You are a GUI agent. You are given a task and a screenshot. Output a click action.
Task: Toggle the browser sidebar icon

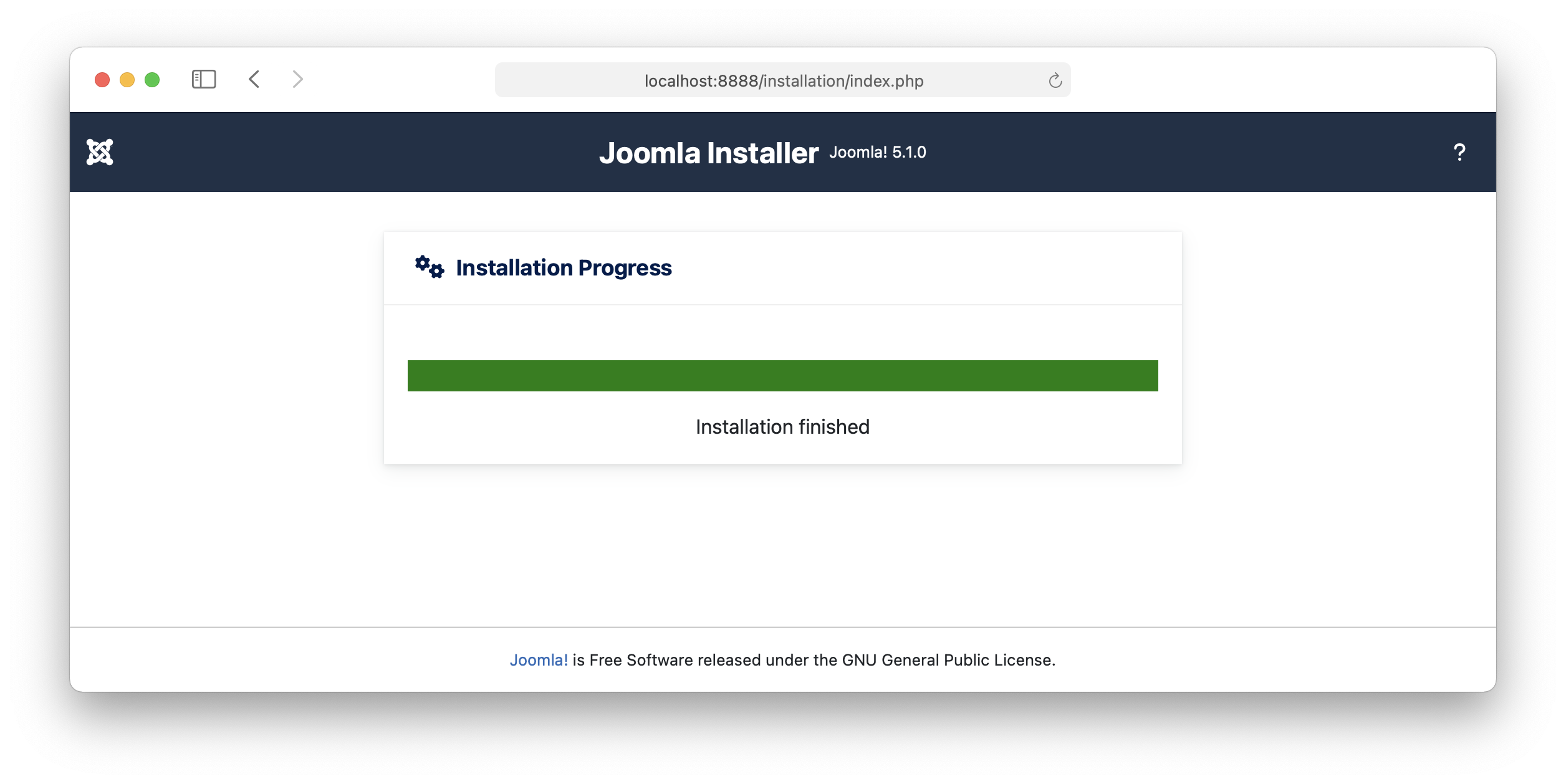point(204,79)
